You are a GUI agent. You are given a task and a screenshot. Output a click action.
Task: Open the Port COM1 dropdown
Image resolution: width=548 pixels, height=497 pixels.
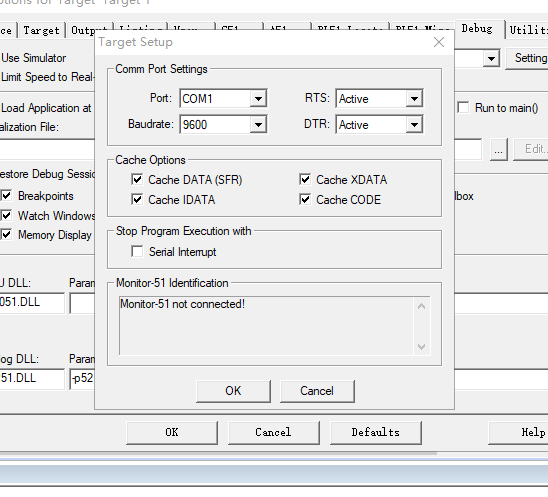[x=258, y=99]
